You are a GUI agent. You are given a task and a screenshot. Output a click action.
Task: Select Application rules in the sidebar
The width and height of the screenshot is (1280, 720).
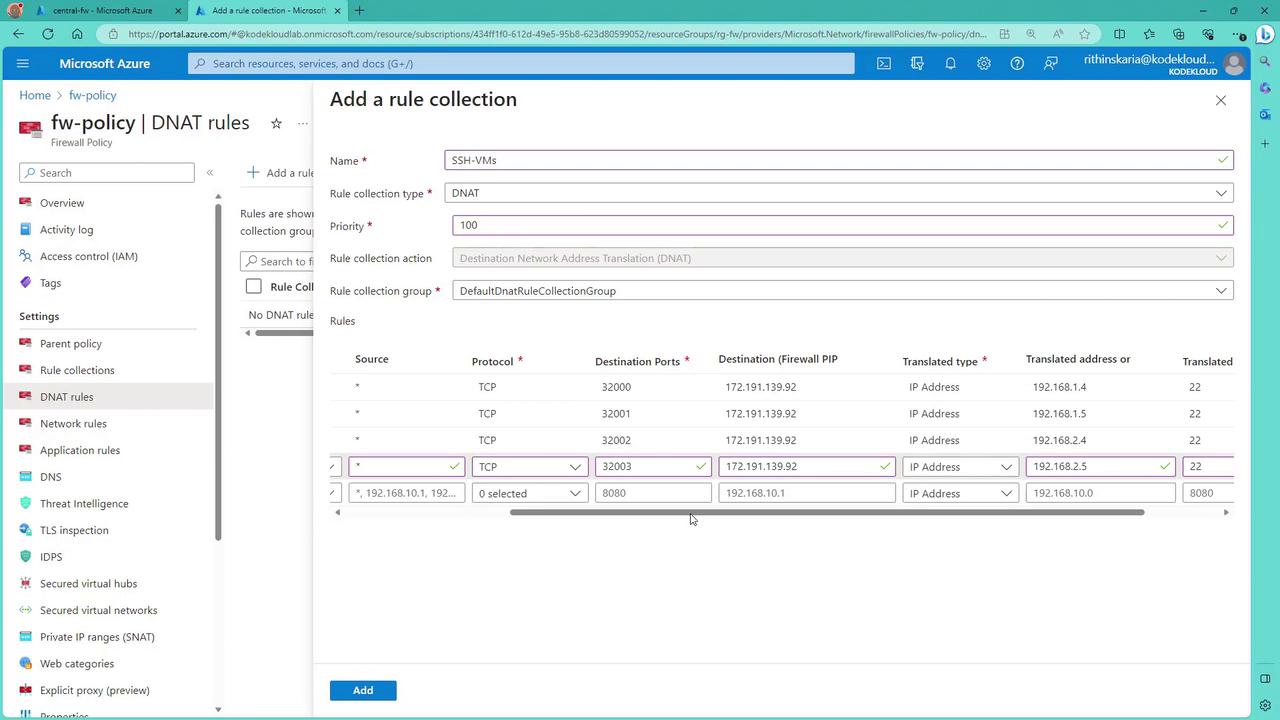pyautogui.click(x=80, y=450)
